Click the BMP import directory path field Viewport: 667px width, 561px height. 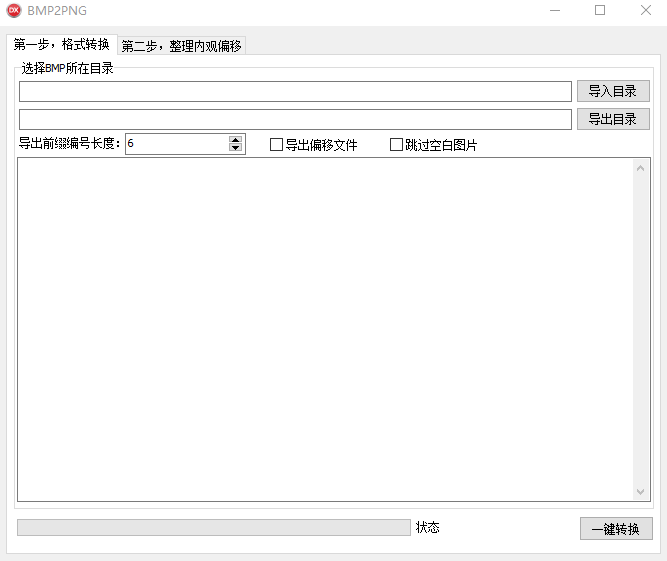[295, 92]
